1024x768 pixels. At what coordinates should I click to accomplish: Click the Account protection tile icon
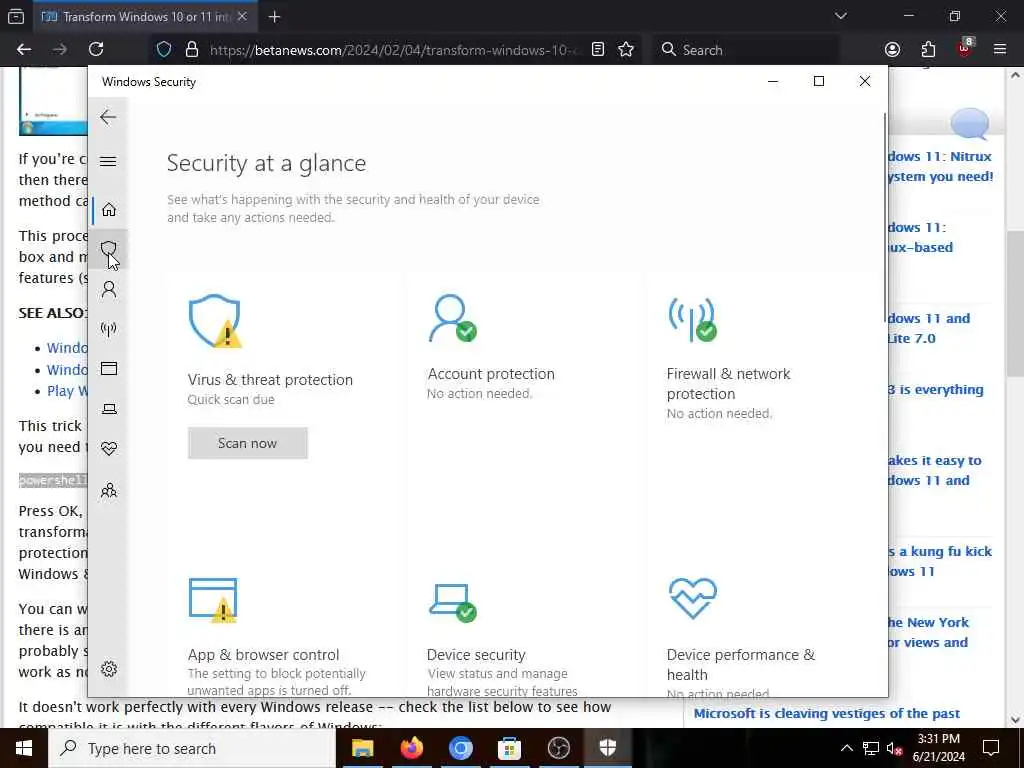(x=452, y=319)
